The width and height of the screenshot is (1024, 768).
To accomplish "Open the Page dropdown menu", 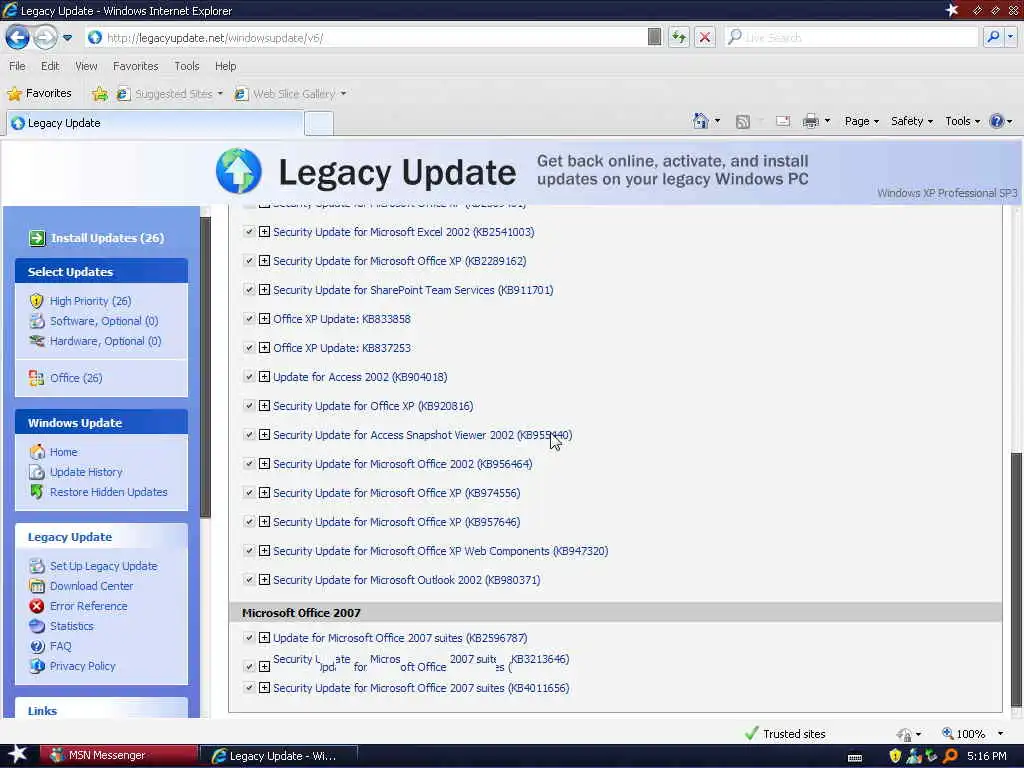I will (861, 121).
